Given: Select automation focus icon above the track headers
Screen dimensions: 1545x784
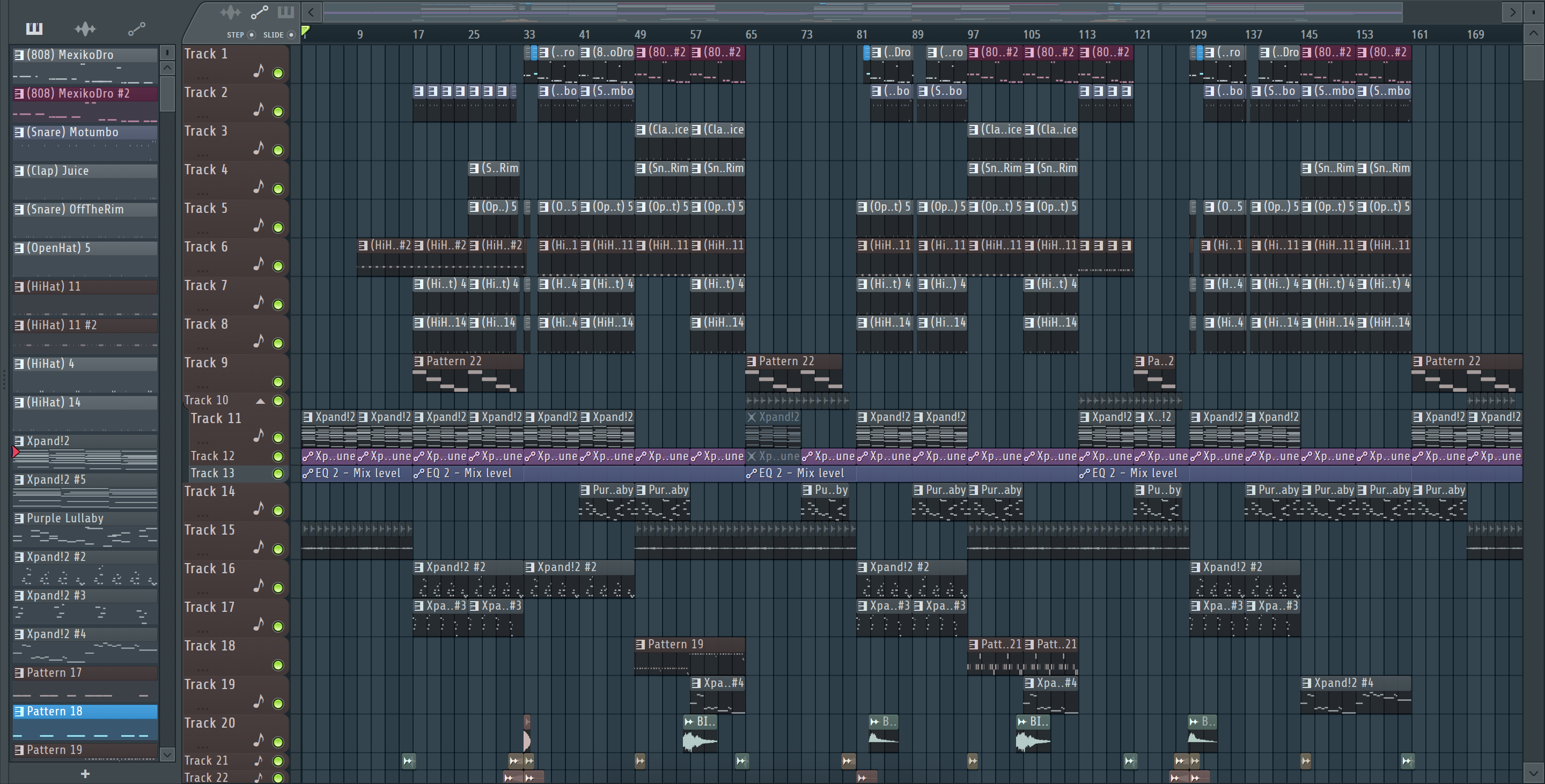Looking at the screenshot, I should click(x=259, y=12).
